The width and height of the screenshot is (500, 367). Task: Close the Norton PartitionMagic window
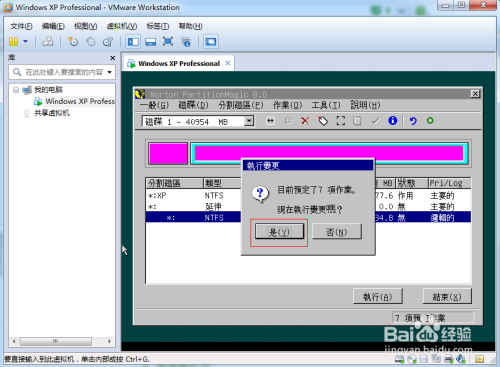tap(475, 94)
